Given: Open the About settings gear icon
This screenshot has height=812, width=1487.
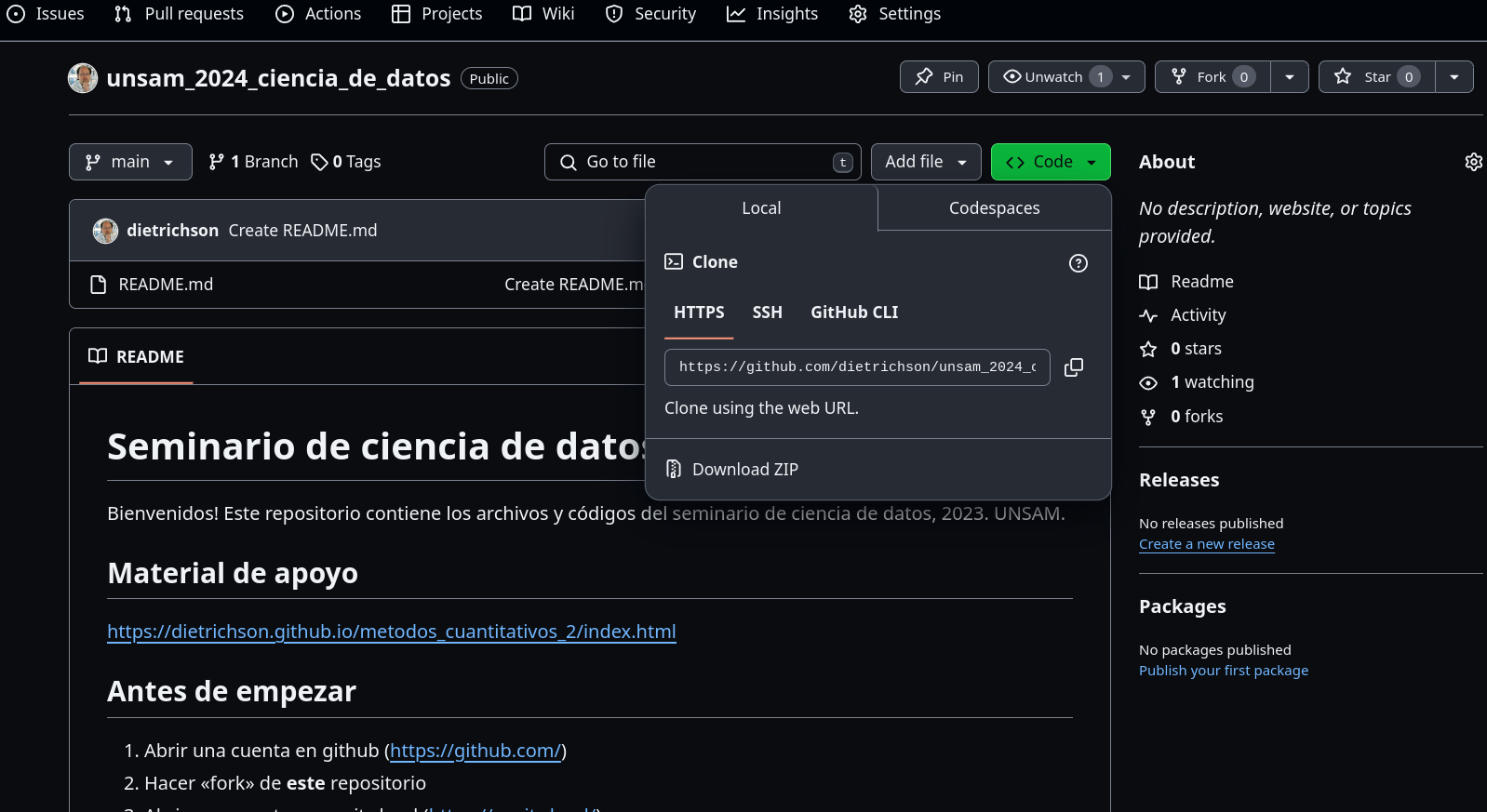Looking at the screenshot, I should point(1473,162).
